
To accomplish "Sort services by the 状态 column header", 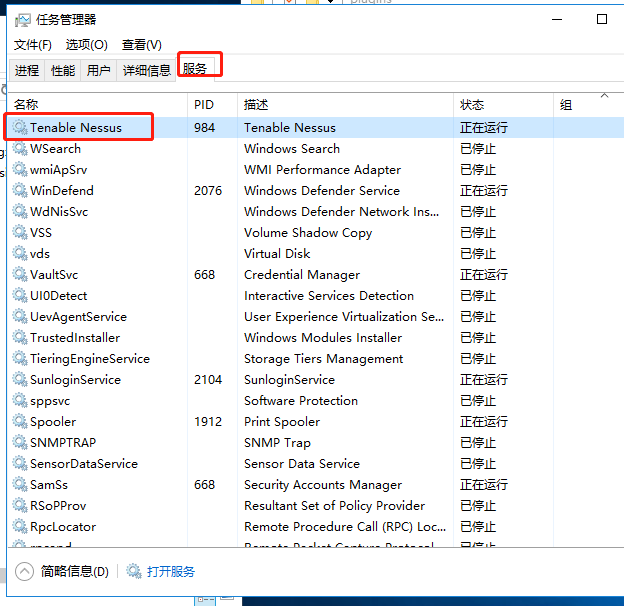I will [x=503, y=105].
